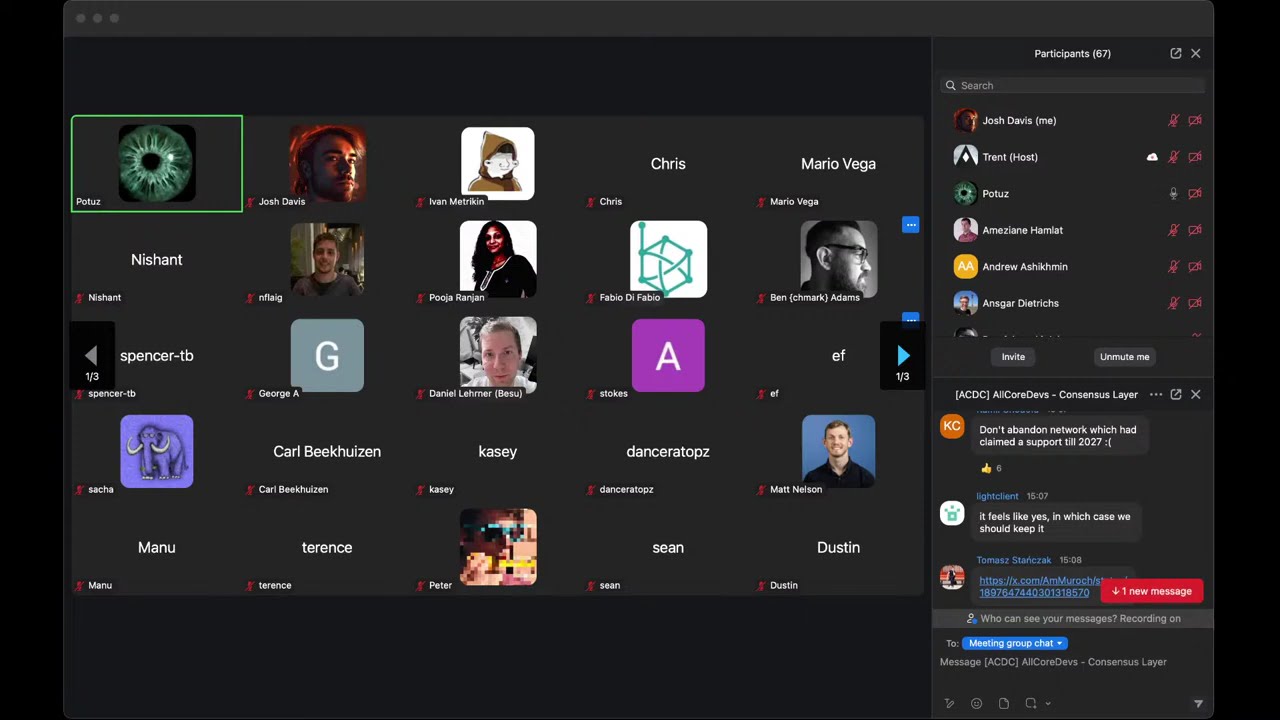The width and height of the screenshot is (1280, 720).
Task: Open the blue ellipsis menu on ef's tile
Action: pos(910,319)
